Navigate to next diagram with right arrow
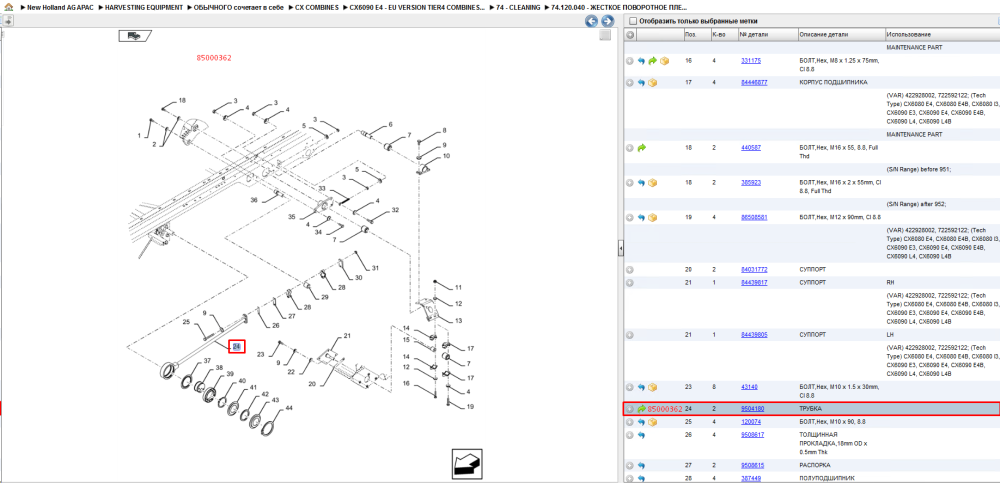Viewport: 1000px width, 483px height. tap(607, 21)
